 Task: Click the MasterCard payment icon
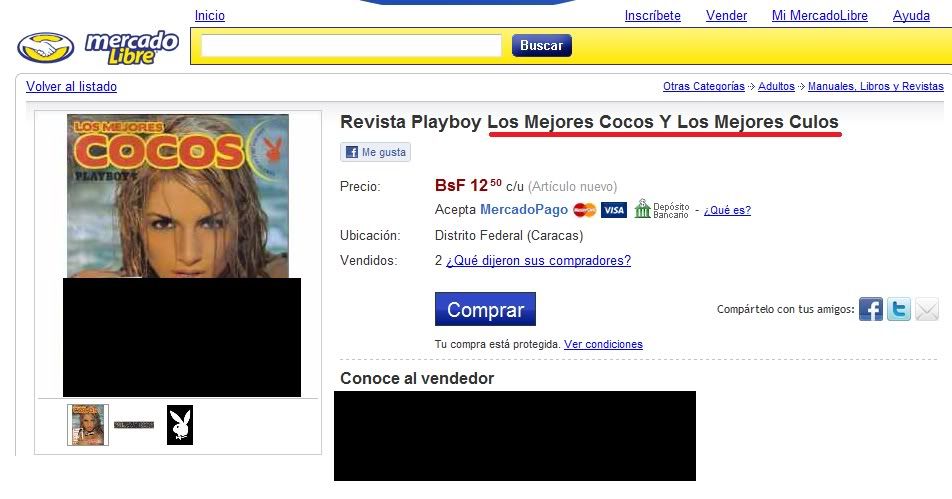tap(585, 210)
